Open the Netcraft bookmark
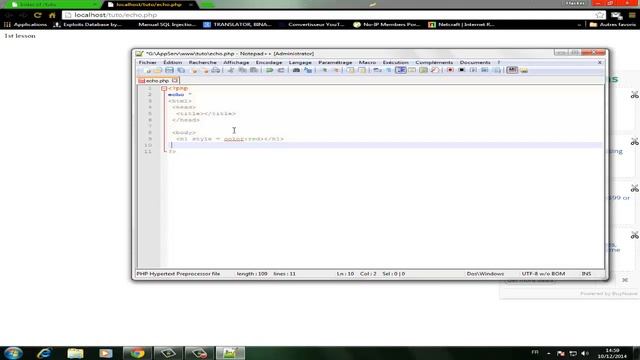Viewport: 640px width, 360px height. point(462,24)
